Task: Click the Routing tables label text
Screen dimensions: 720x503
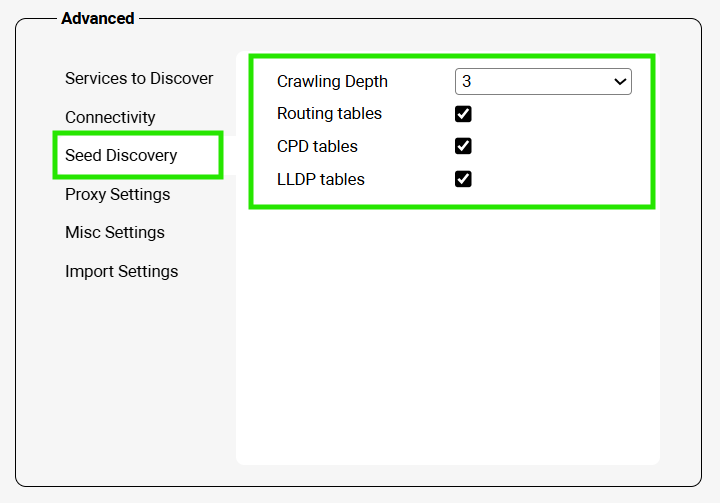Action: click(329, 114)
